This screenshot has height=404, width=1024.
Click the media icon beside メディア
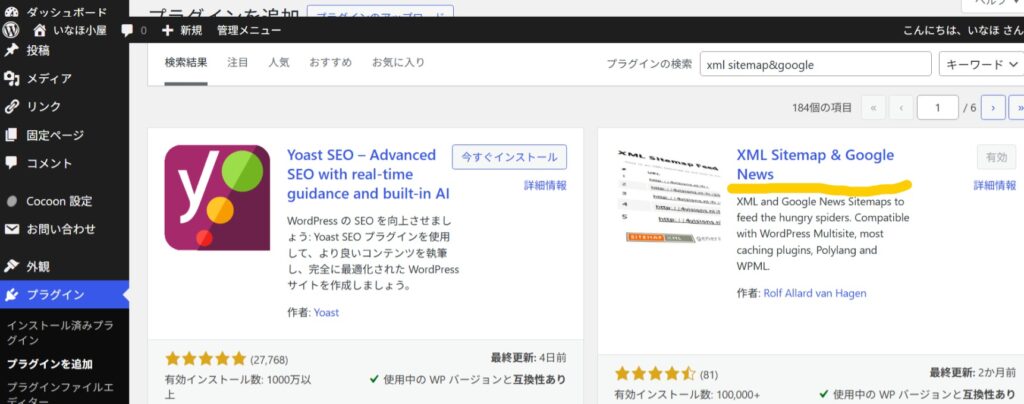[11, 78]
